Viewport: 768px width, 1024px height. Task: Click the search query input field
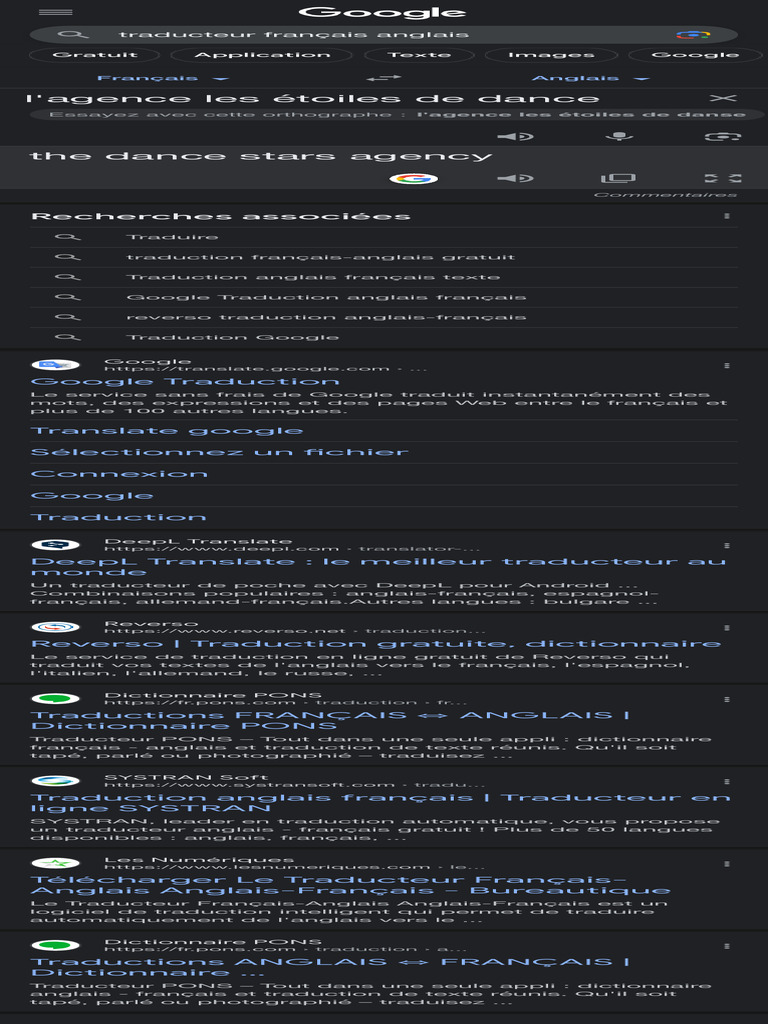385,35
